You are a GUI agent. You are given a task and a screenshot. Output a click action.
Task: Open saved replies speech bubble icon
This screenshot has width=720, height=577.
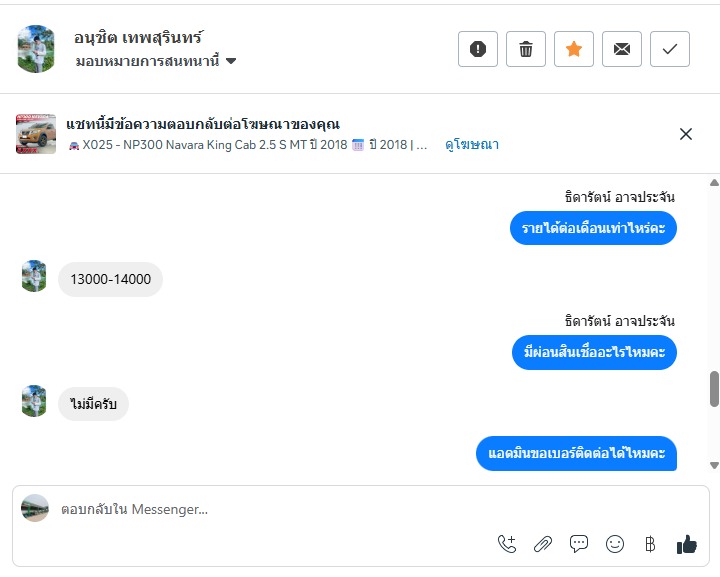[x=579, y=544]
